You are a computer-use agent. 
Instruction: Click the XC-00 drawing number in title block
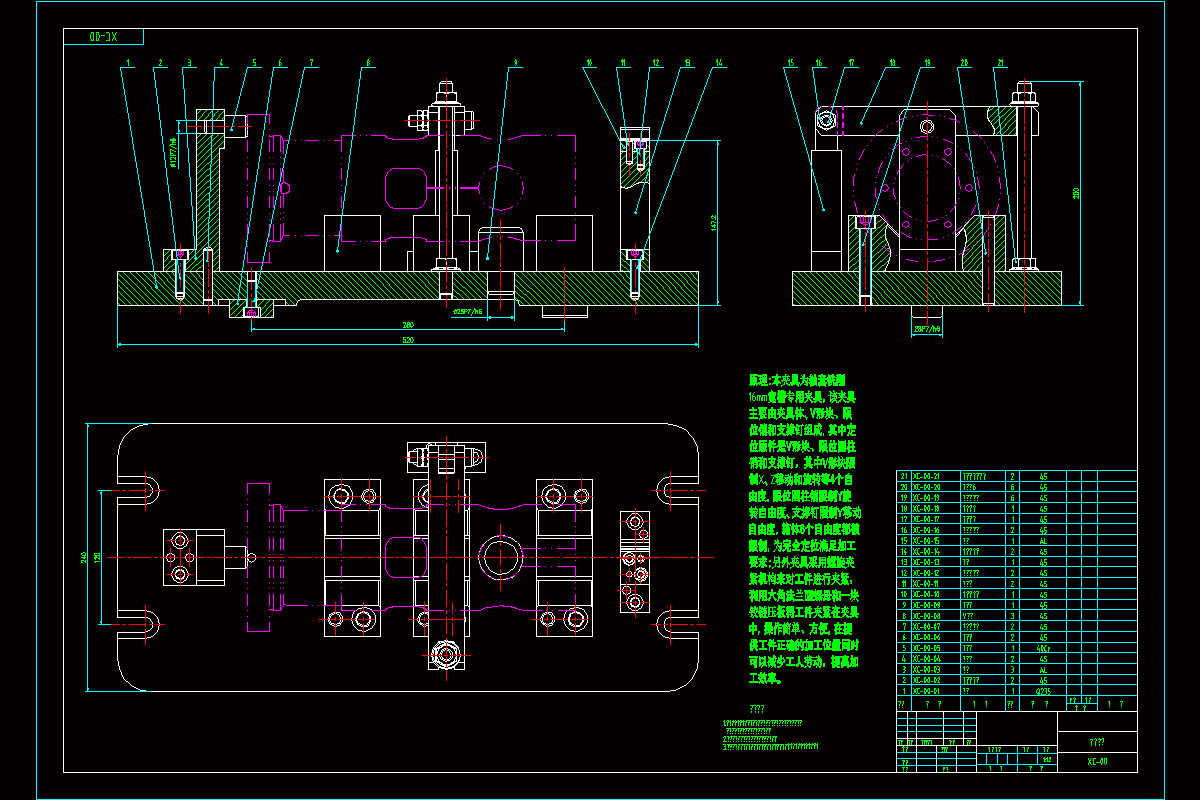(x=1098, y=762)
